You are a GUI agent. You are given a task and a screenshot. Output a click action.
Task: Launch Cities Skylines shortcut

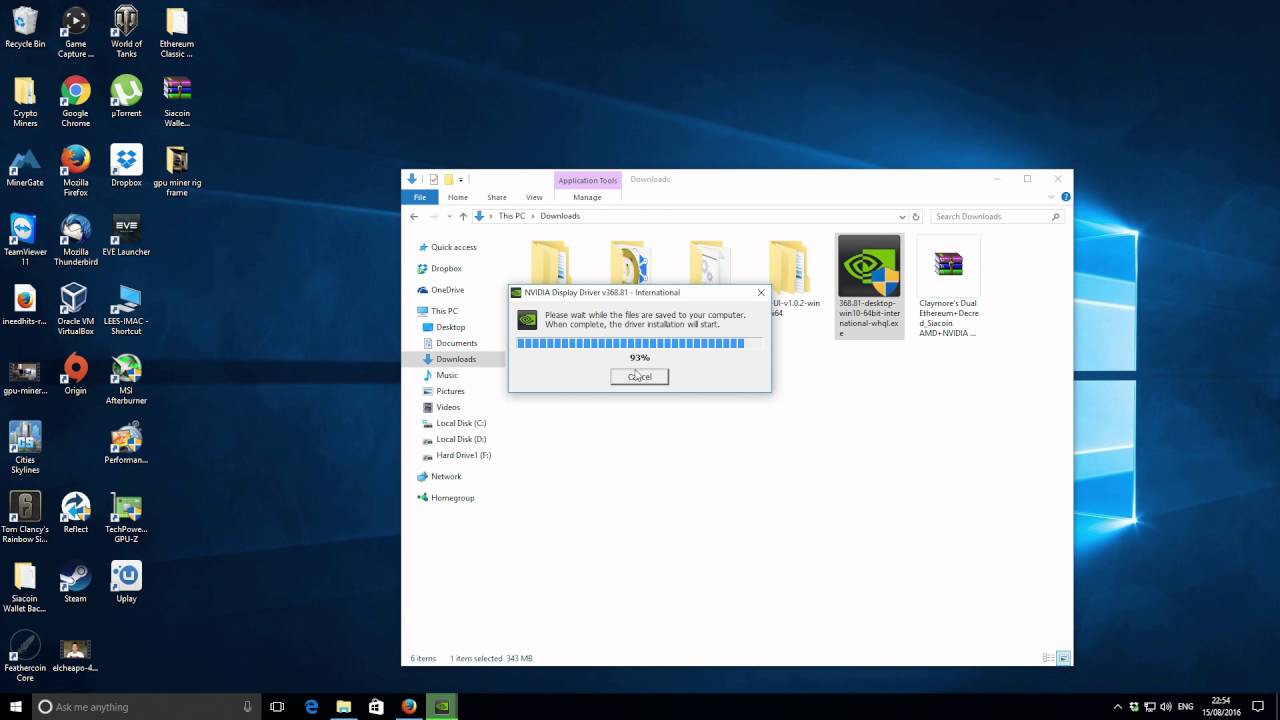(x=25, y=447)
